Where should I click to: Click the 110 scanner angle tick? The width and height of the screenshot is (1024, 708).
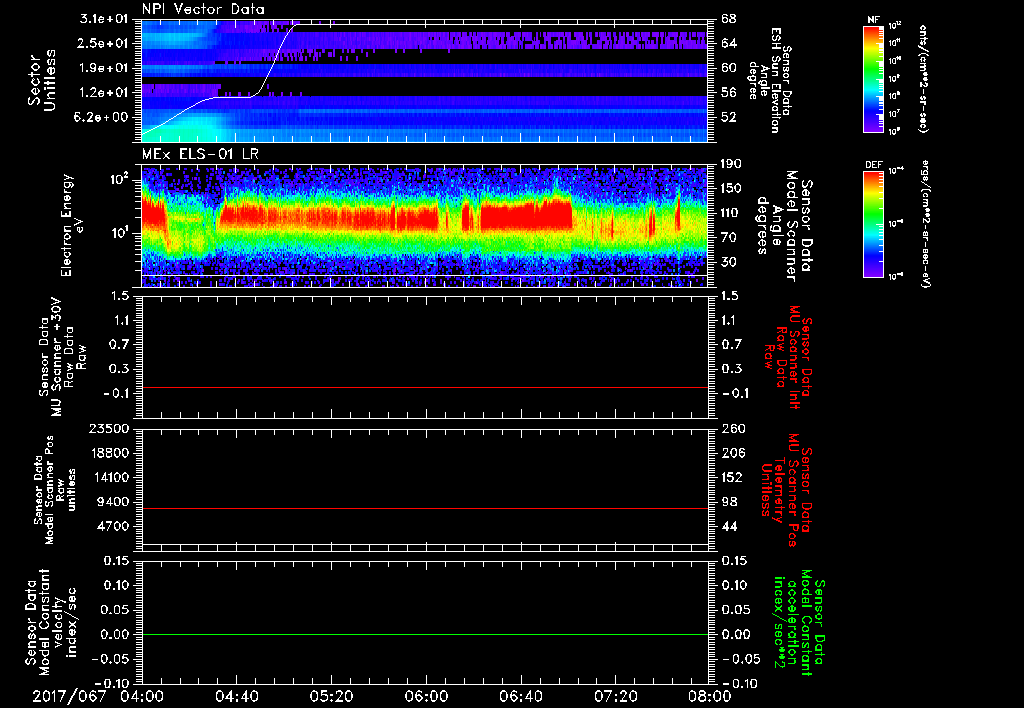tap(731, 213)
